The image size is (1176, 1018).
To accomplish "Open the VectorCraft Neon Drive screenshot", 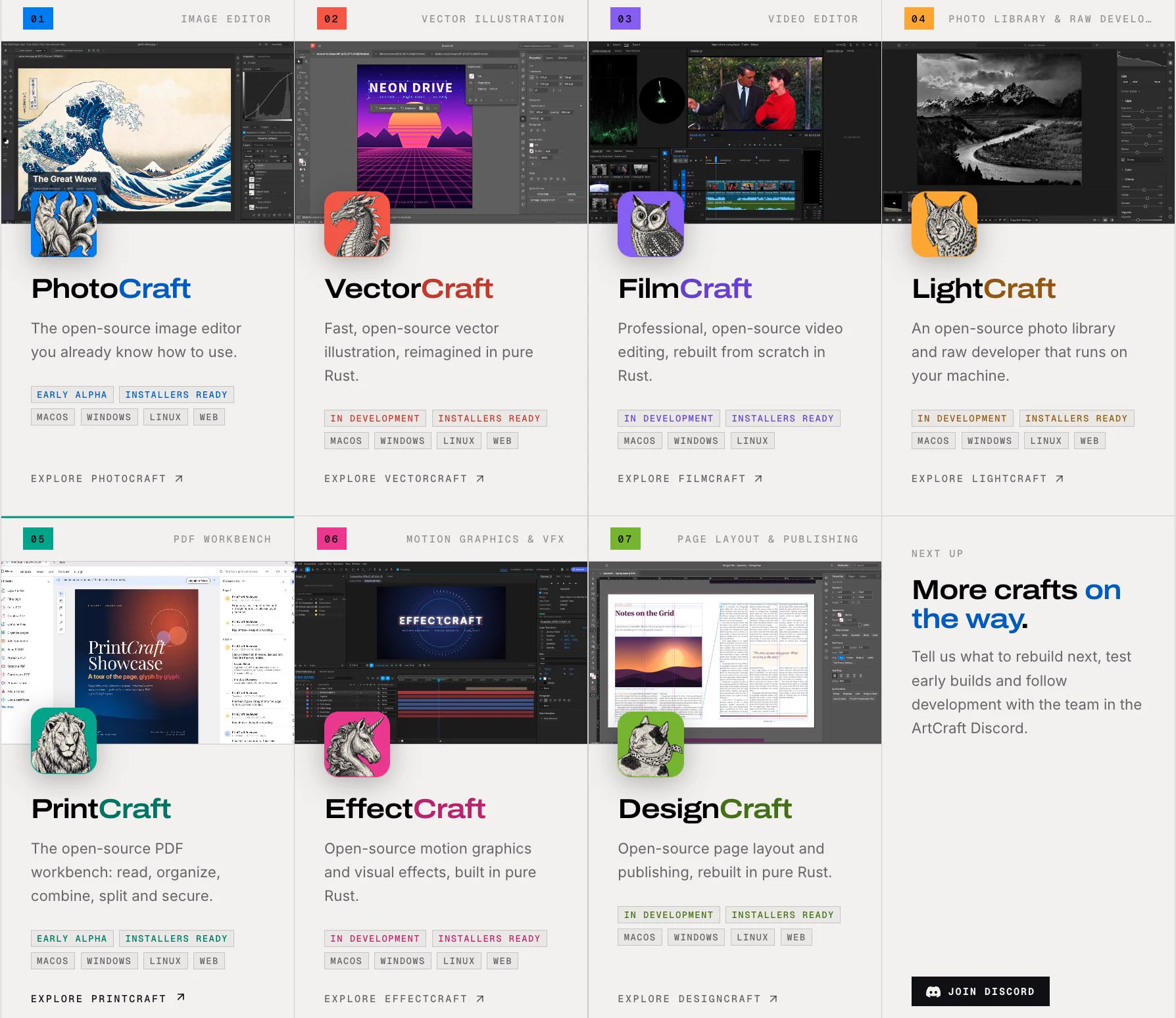I will pyautogui.click(x=441, y=132).
